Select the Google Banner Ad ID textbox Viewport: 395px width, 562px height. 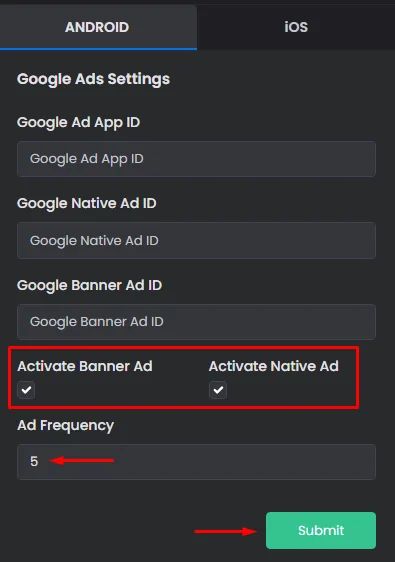click(196, 322)
